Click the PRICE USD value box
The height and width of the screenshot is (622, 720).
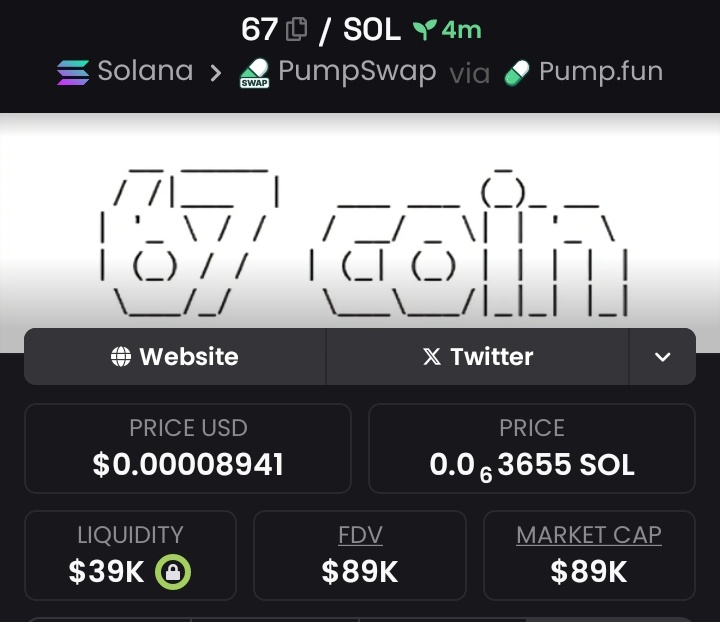point(188,448)
